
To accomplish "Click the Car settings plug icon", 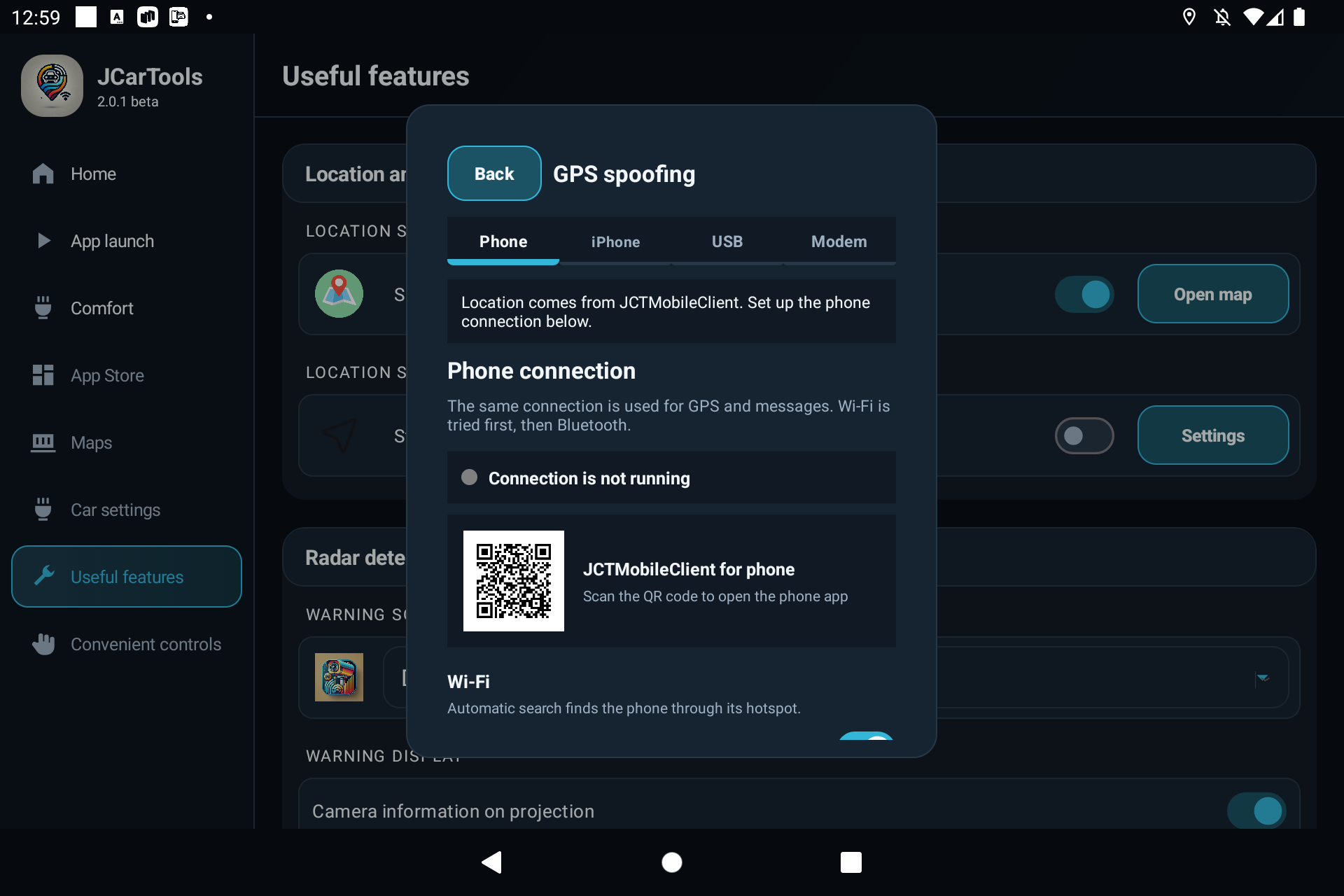I will (43, 510).
